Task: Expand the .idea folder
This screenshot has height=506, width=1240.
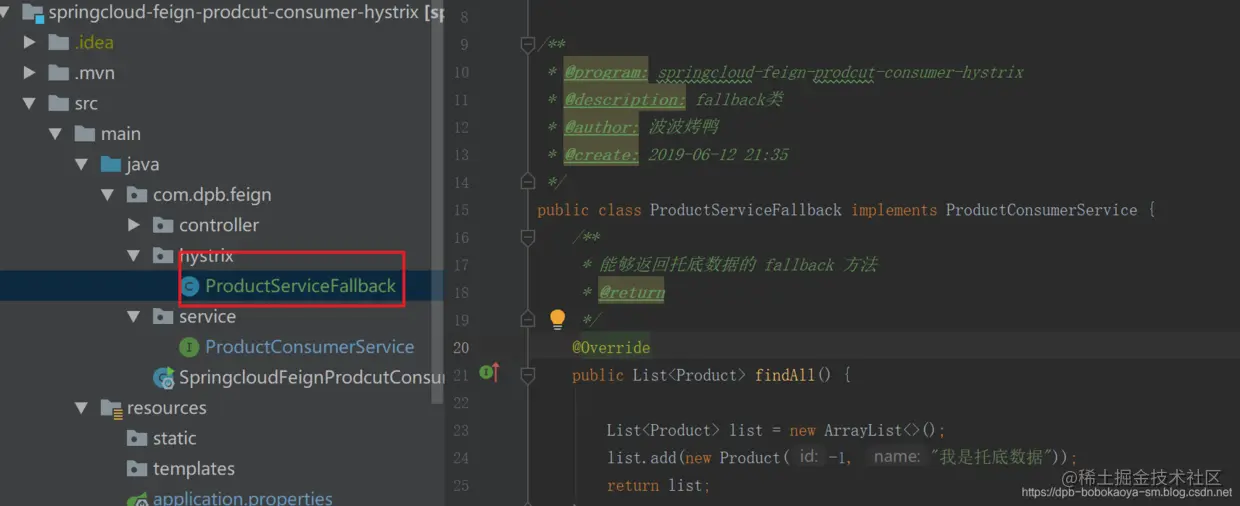Action: pyautogui.click(x=29, y=42)
